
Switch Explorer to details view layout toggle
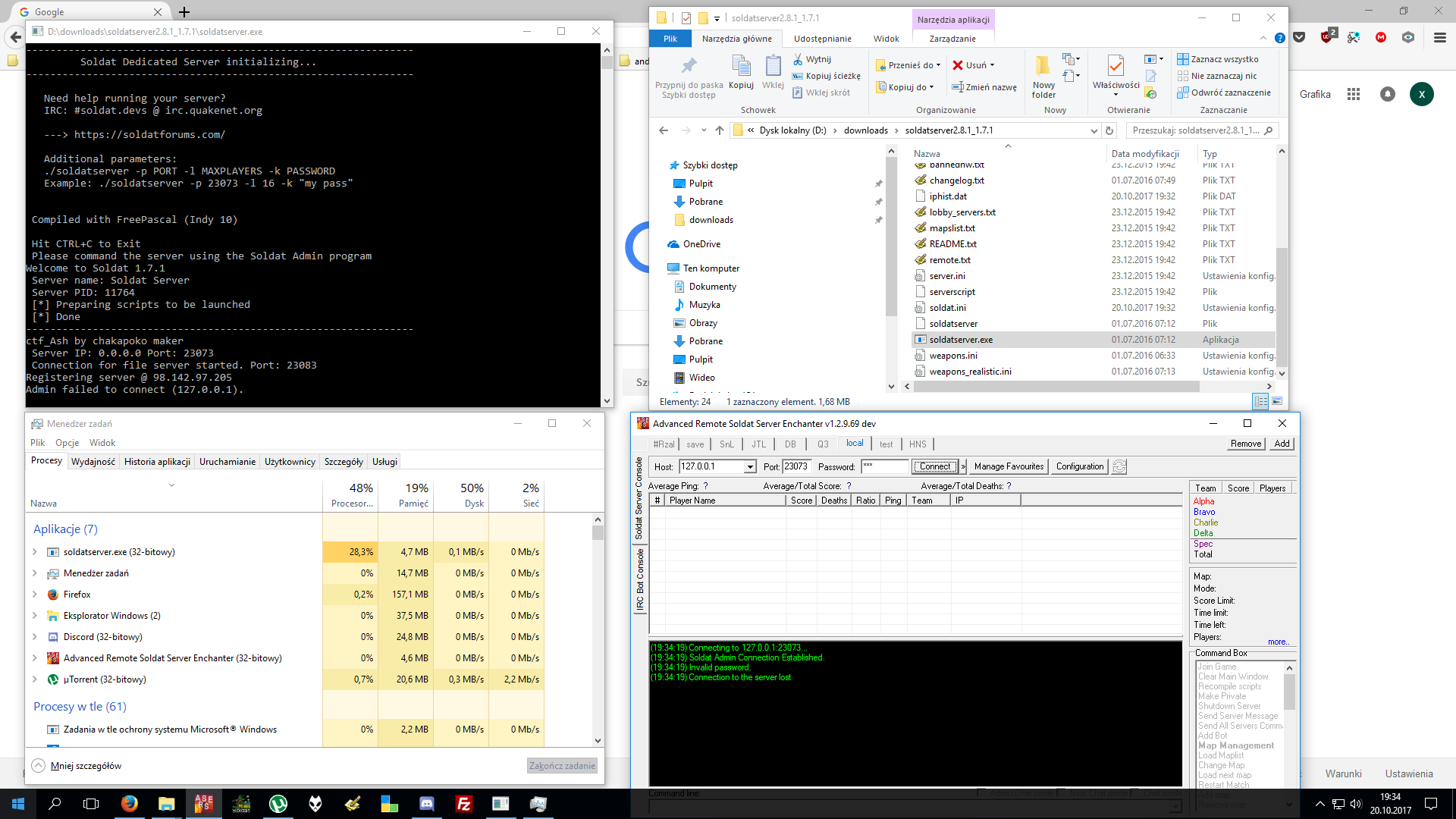pos(1260,401)
